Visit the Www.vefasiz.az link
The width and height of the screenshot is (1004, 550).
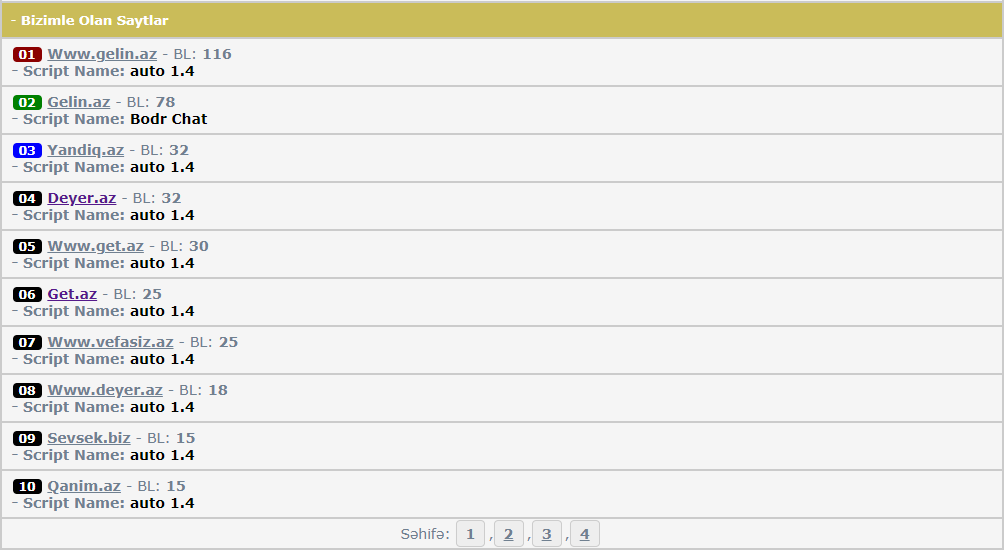pyautogui.click(x=110, y=342)
